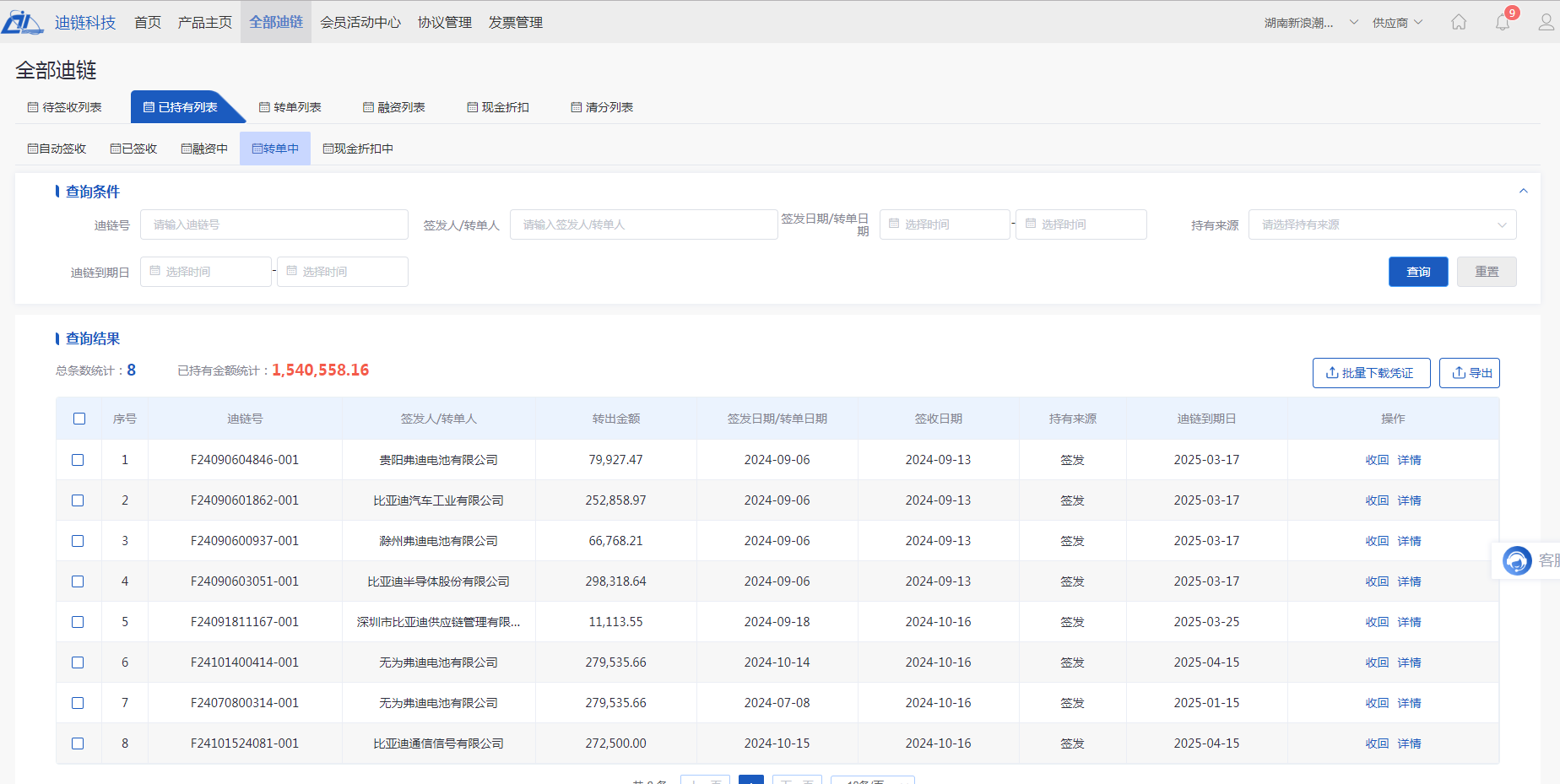
Task: Click 收回 for F24091811167-001 row
Action: pyautogui.click(x=1377, y=622)
